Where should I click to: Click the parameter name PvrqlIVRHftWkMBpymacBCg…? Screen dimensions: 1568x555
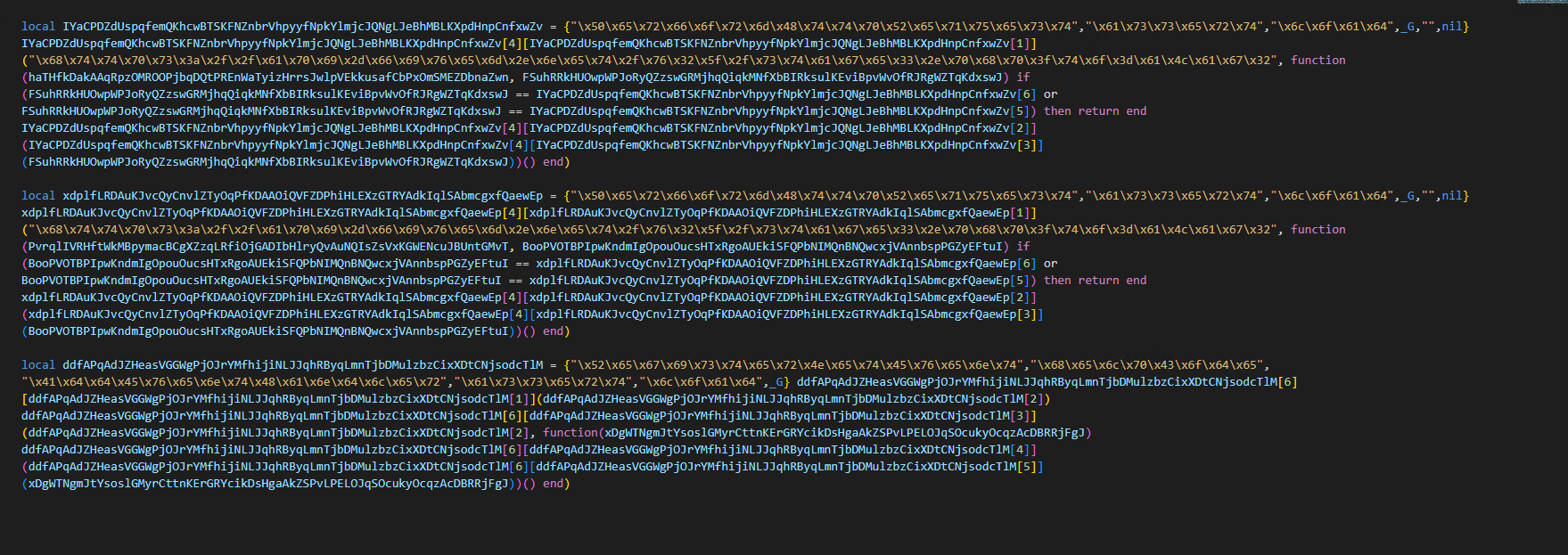click(x=268, y=247)
